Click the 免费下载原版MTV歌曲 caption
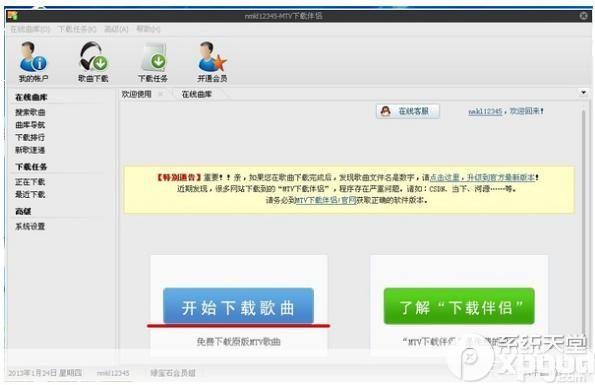595x385 pixels. pyautogui.click(x=238, y=342)
